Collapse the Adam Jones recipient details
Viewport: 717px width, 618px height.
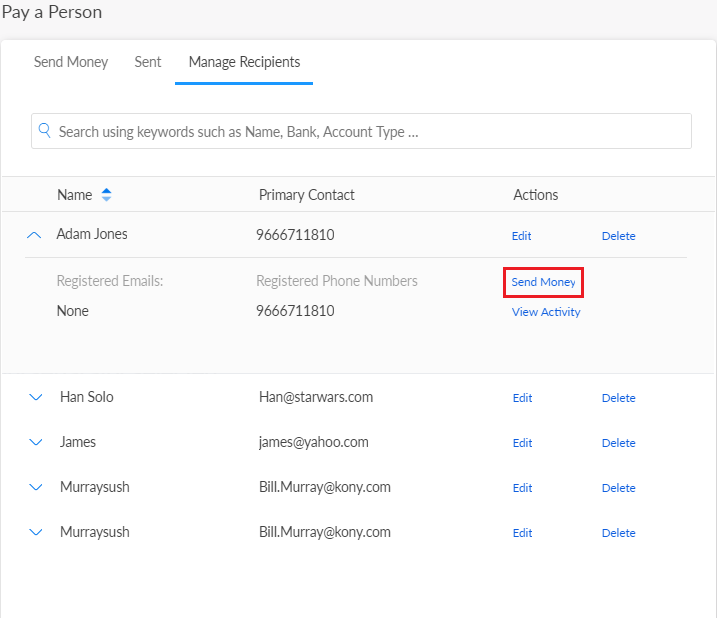(35, 235)
